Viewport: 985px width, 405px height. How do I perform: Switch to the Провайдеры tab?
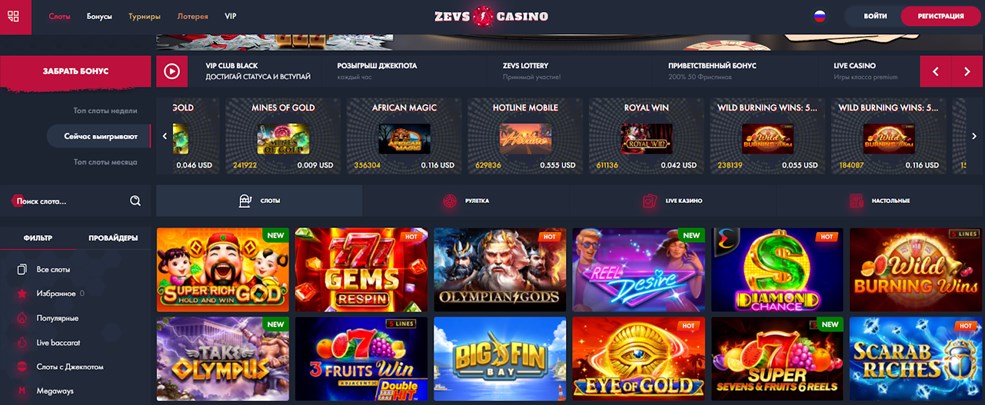tap(113, 238)
